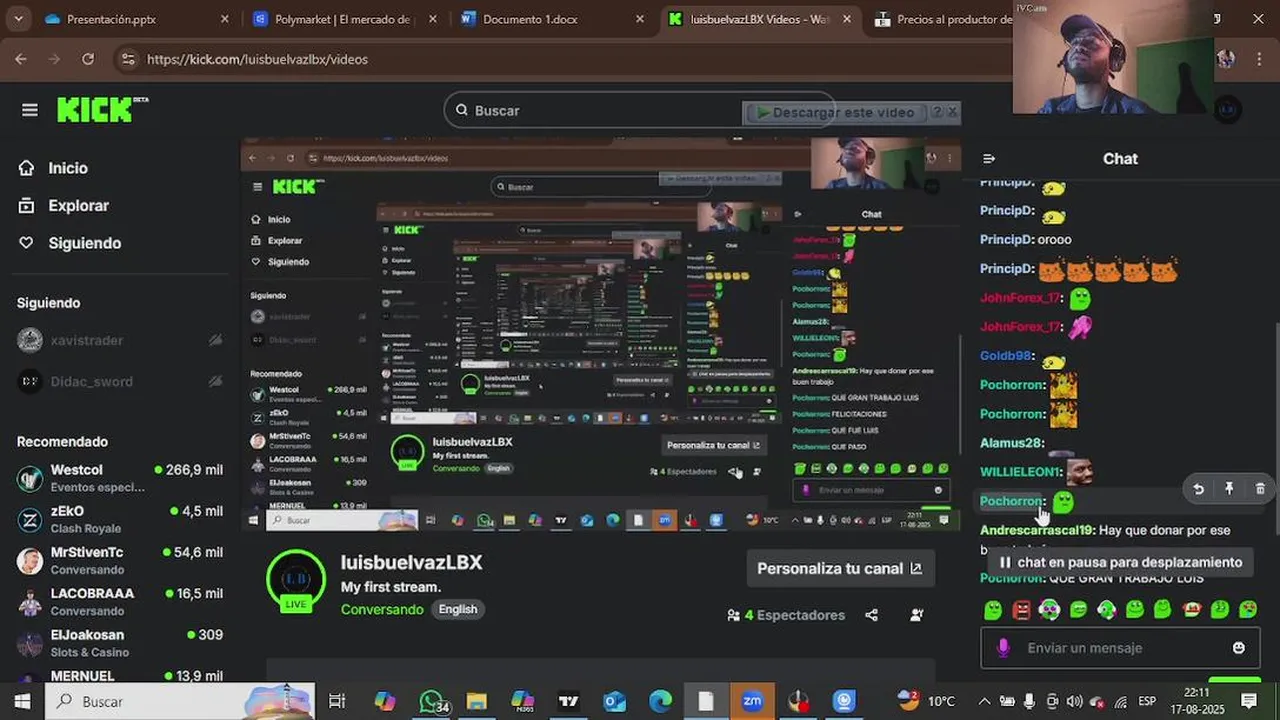This screenshot has width=1280, height=720.
Task: Reload the page
Action: [x=88, y=59]
